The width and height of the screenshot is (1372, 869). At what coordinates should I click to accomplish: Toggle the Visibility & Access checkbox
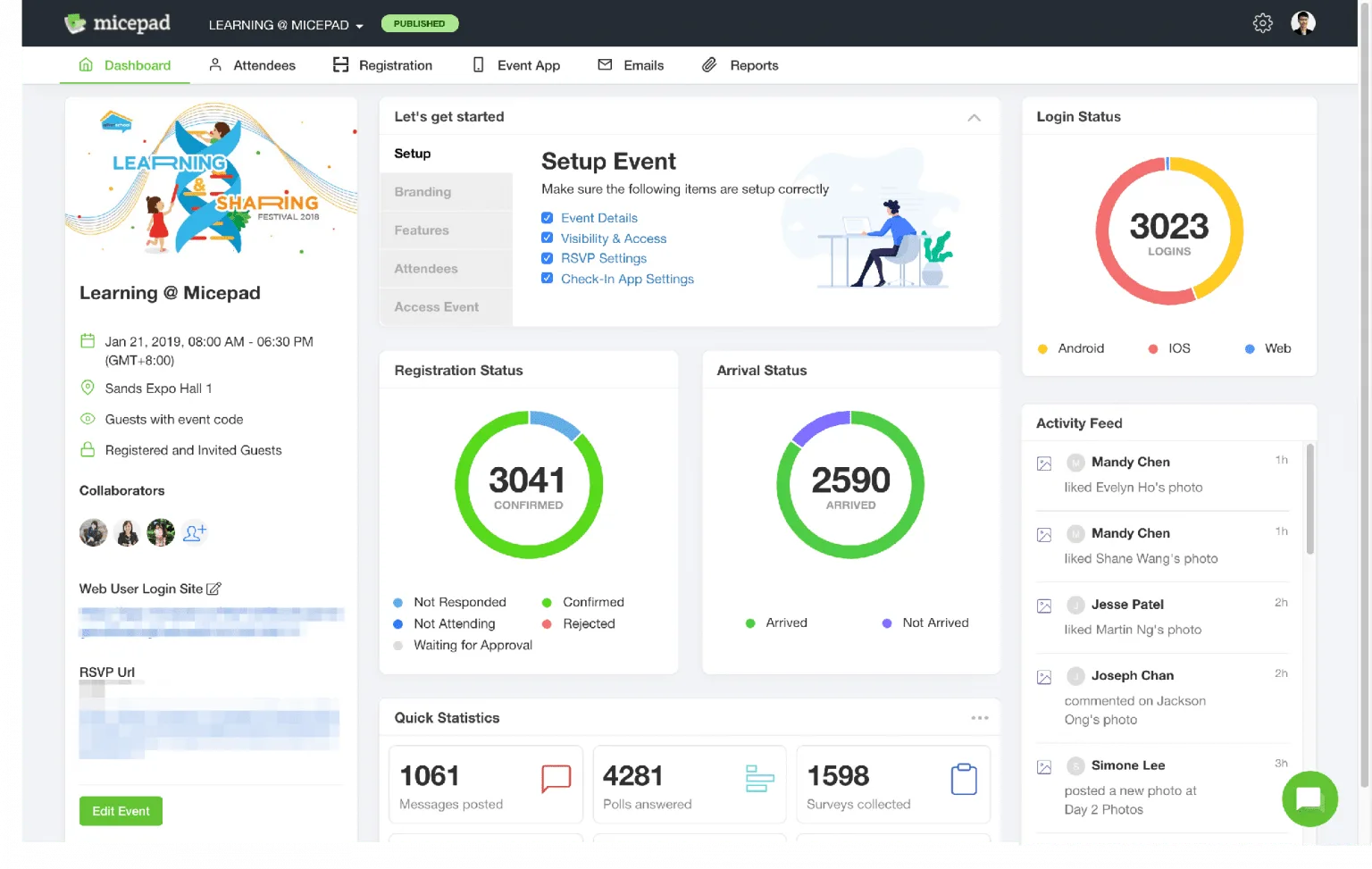547,238
